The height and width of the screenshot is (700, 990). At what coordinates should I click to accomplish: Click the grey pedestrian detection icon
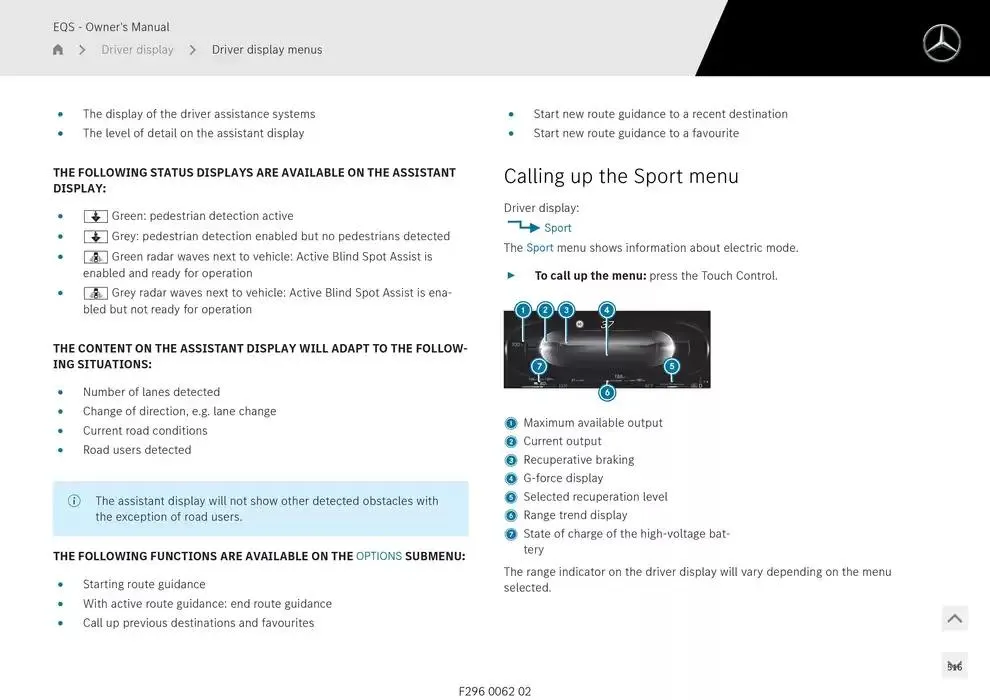pyautogui.click(x=95, y=236)
